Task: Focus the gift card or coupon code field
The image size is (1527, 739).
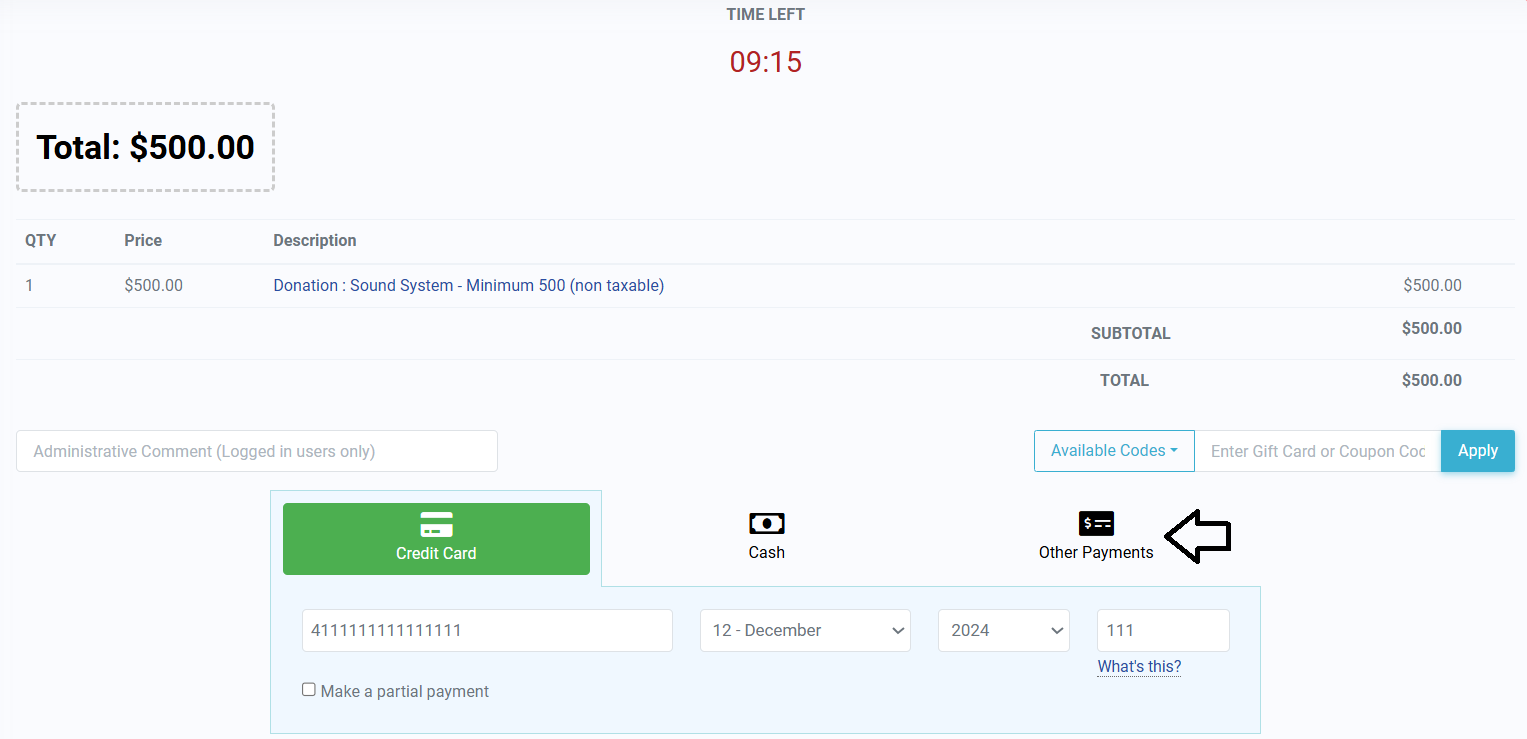Action: 1318,451
